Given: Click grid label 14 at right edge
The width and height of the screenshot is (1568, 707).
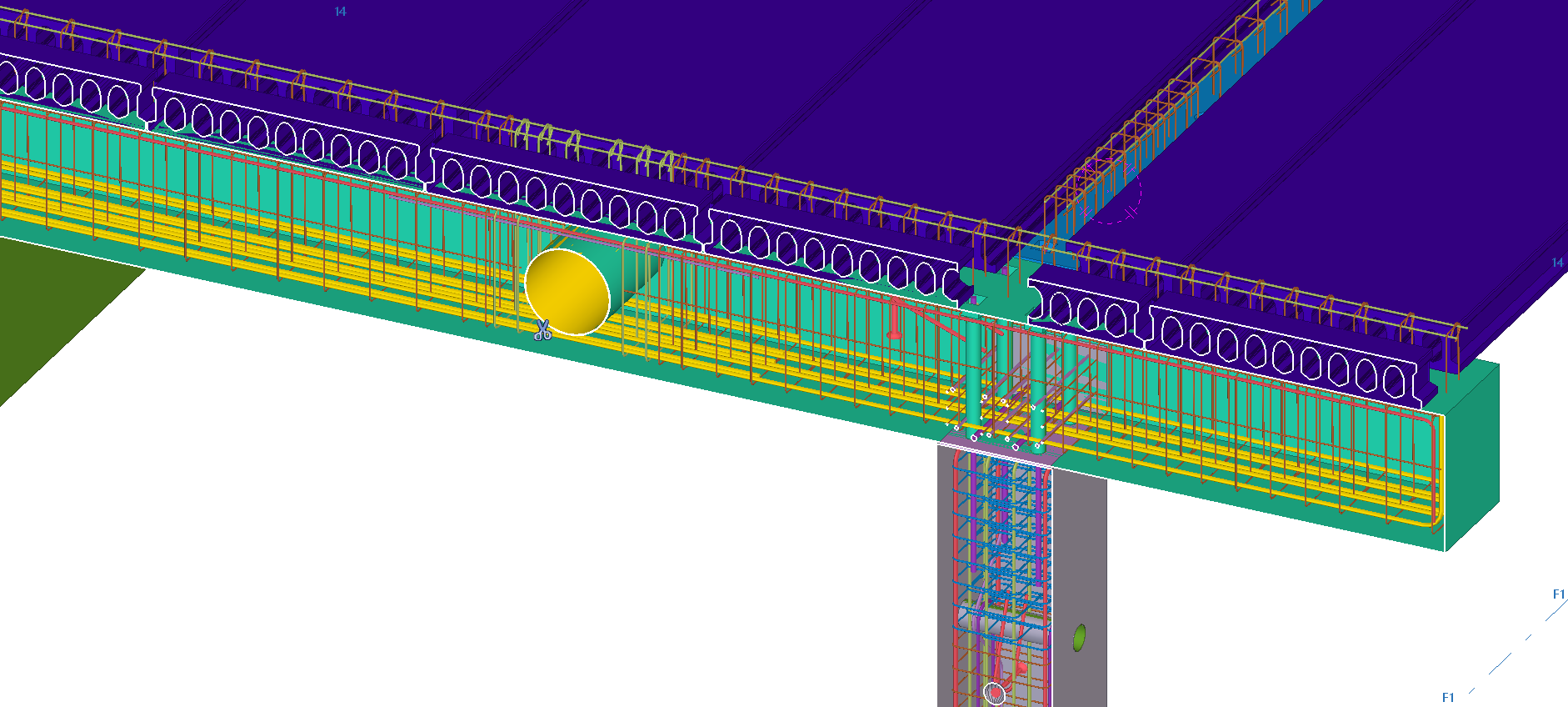Looking at the screenshot, I should tap(1557, 263).
